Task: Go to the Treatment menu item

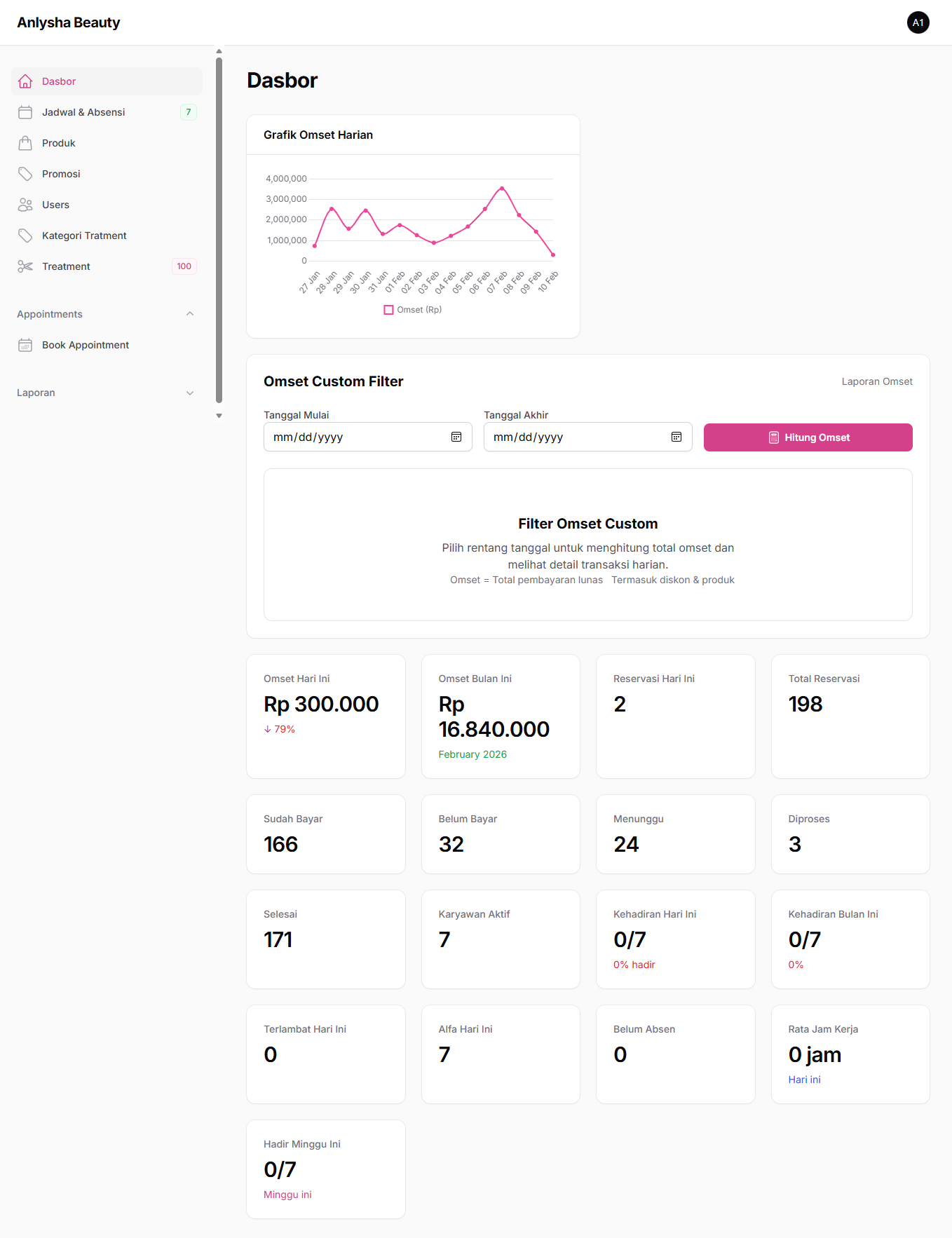Action: [66, 266]
